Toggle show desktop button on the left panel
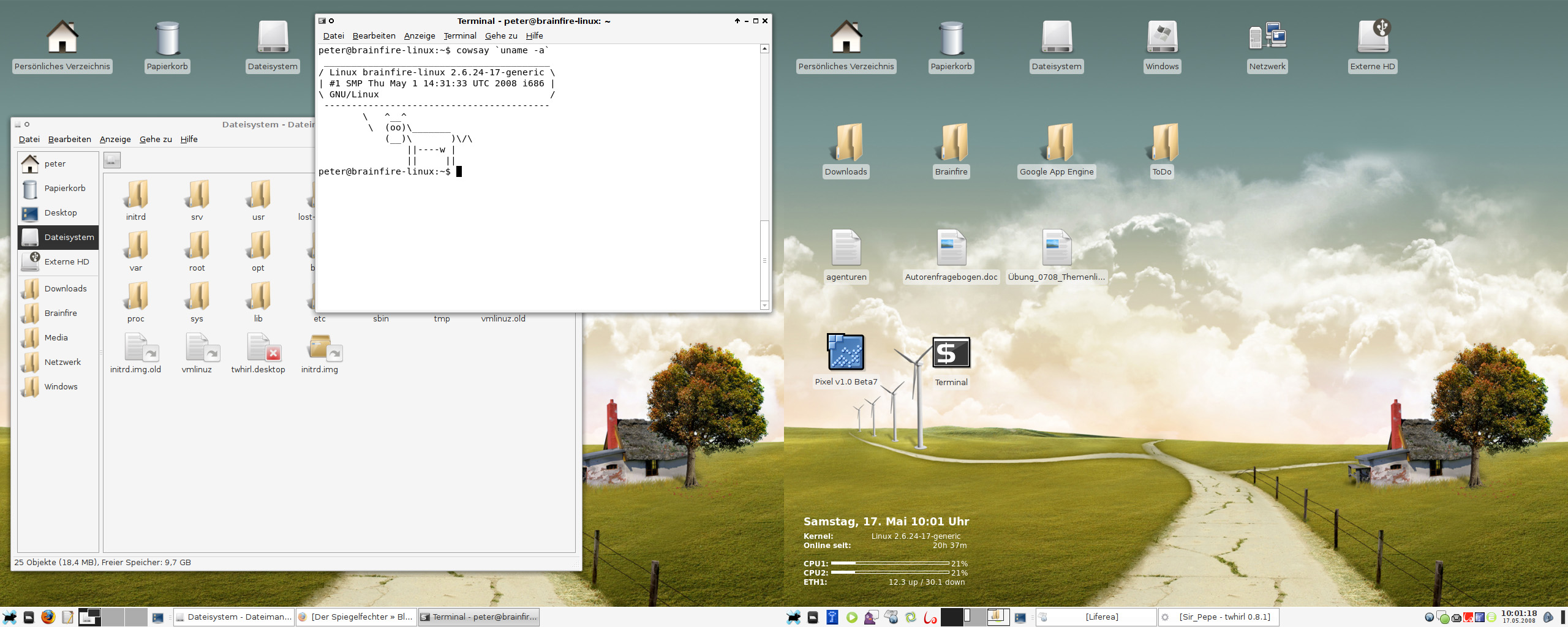1568x627 pixels. [157, 617]
